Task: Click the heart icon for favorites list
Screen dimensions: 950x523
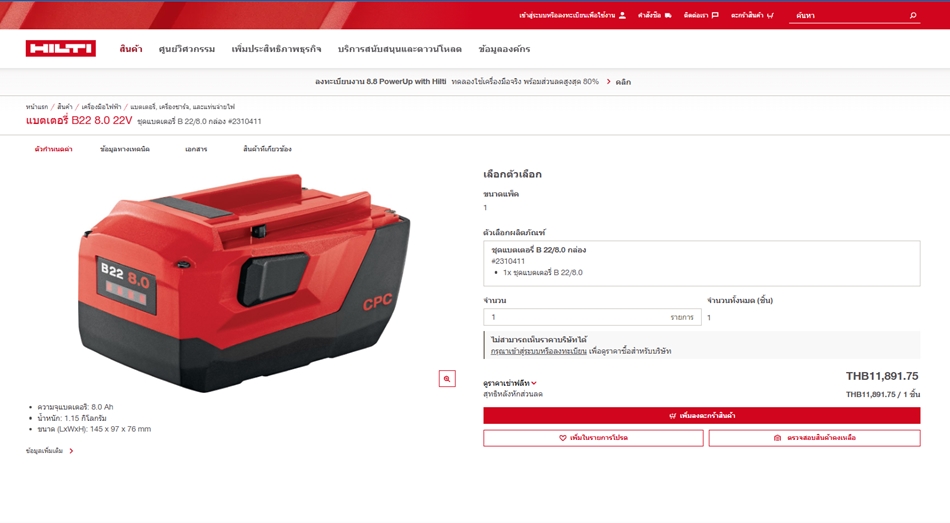Action: [x=563, y=438]
